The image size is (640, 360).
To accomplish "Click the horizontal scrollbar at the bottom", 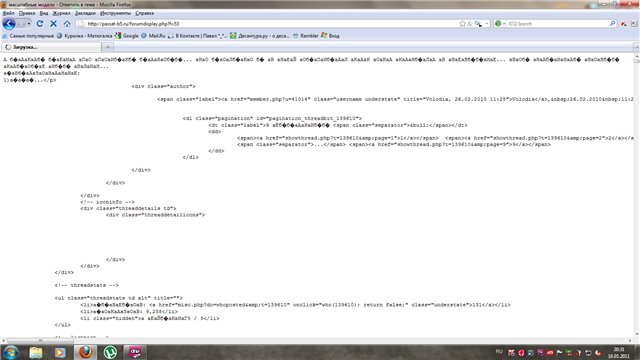I will pyautogui.click(x=40, y=340).
